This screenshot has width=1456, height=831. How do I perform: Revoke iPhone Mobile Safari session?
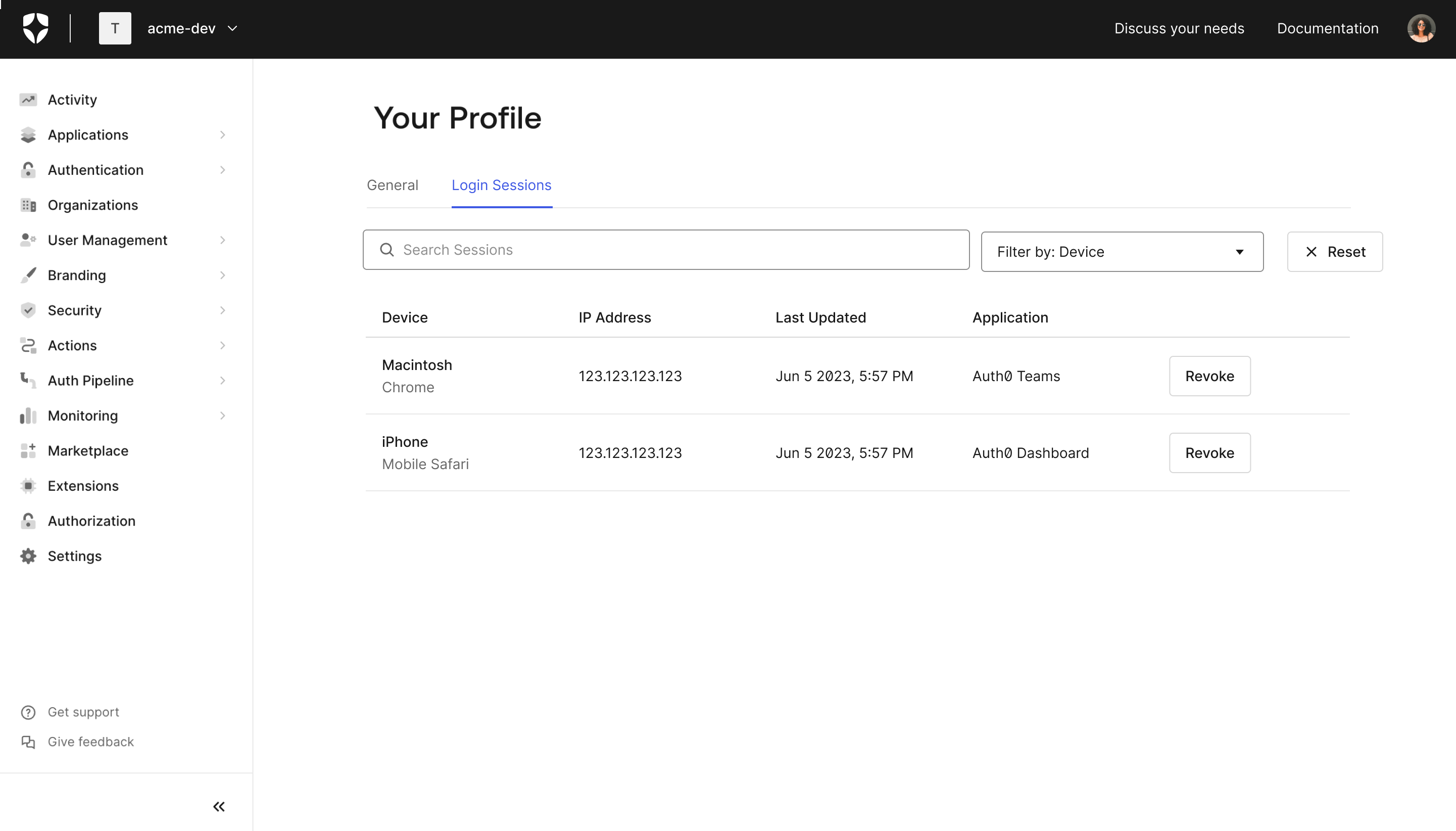point(1209,452)
